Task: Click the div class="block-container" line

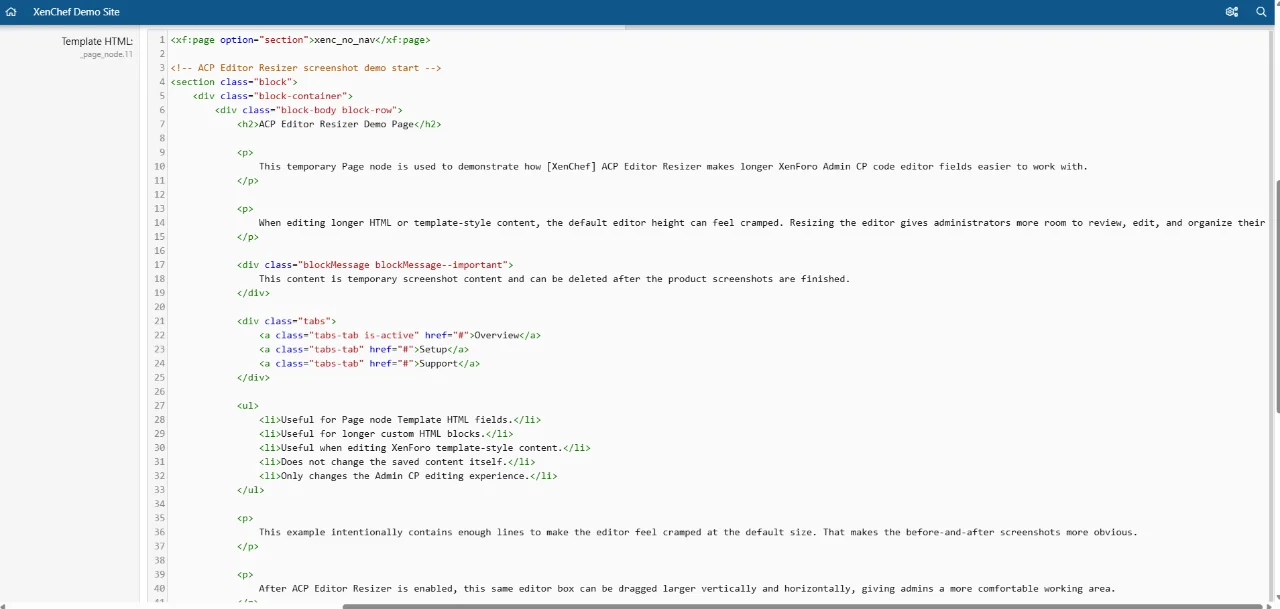Action: [x=273, y=96]
